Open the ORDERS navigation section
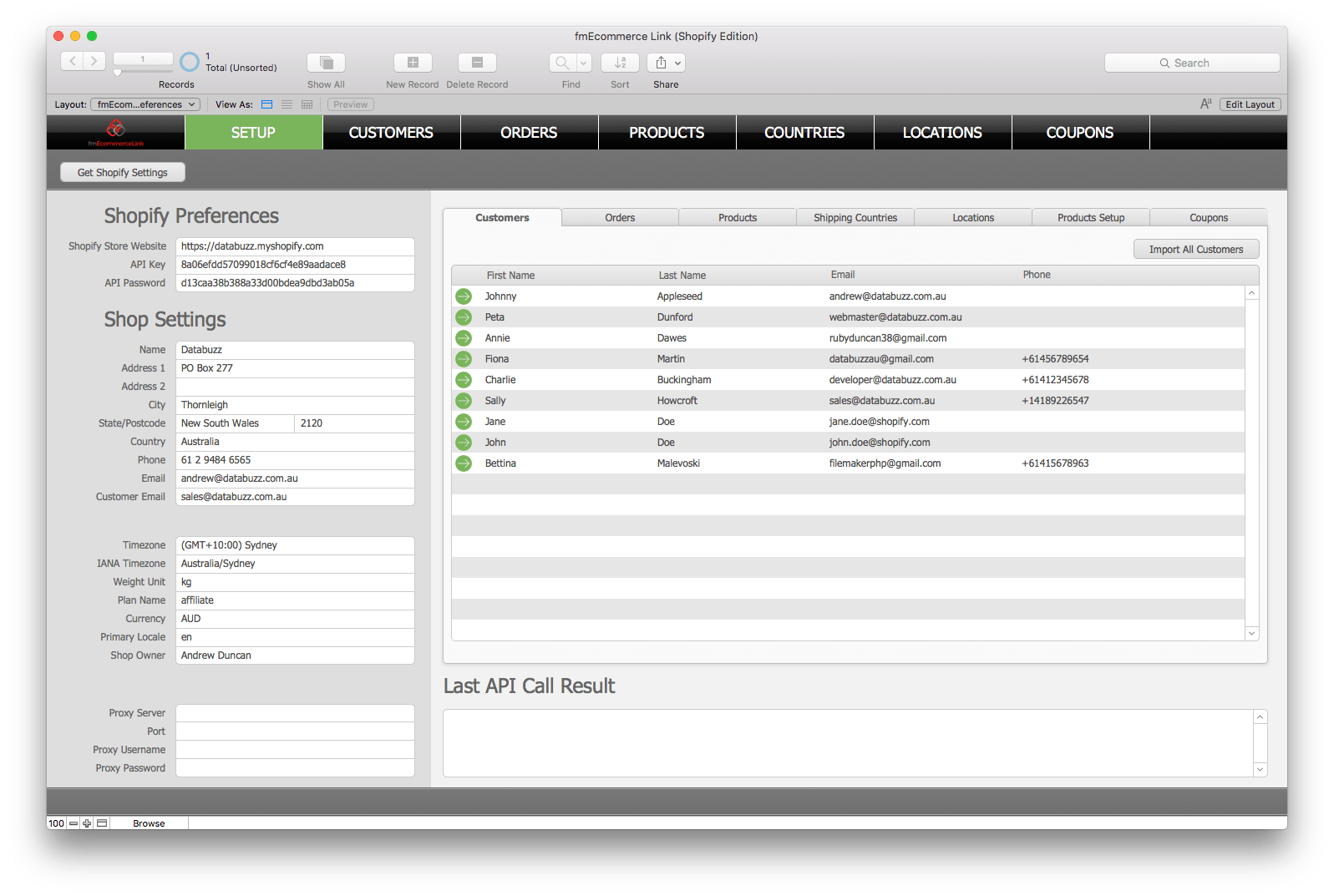 click(529, 132)
